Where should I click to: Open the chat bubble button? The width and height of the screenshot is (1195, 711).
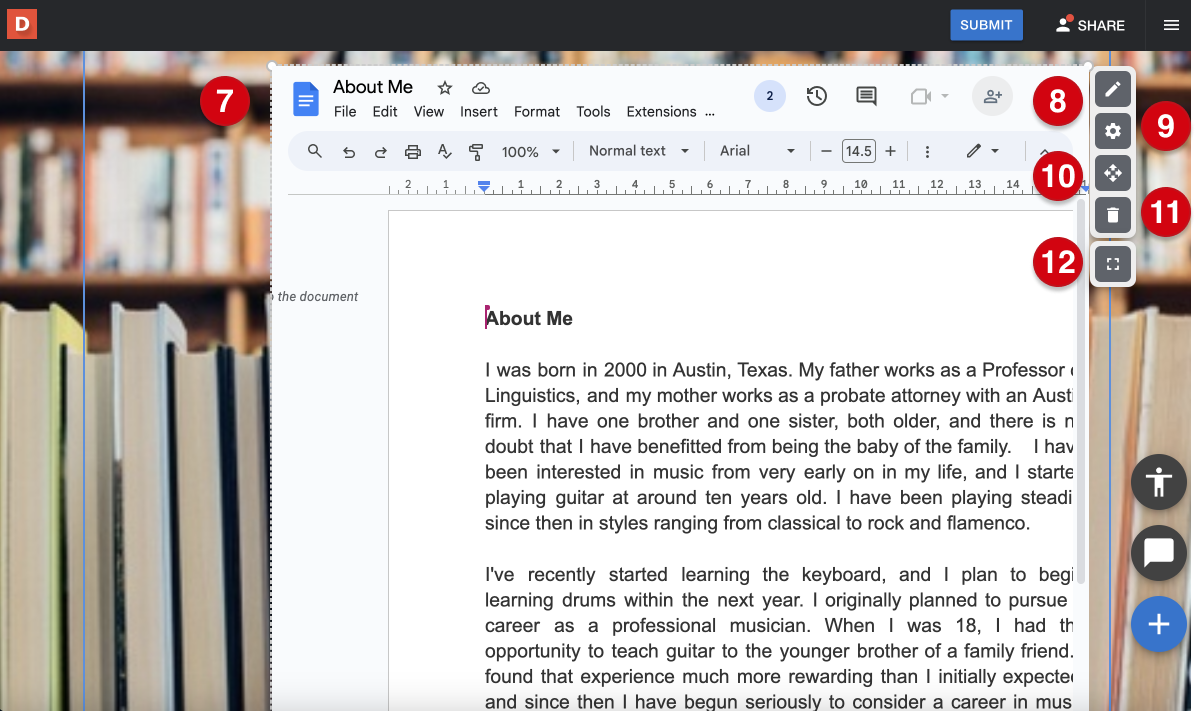[1158, 552]
